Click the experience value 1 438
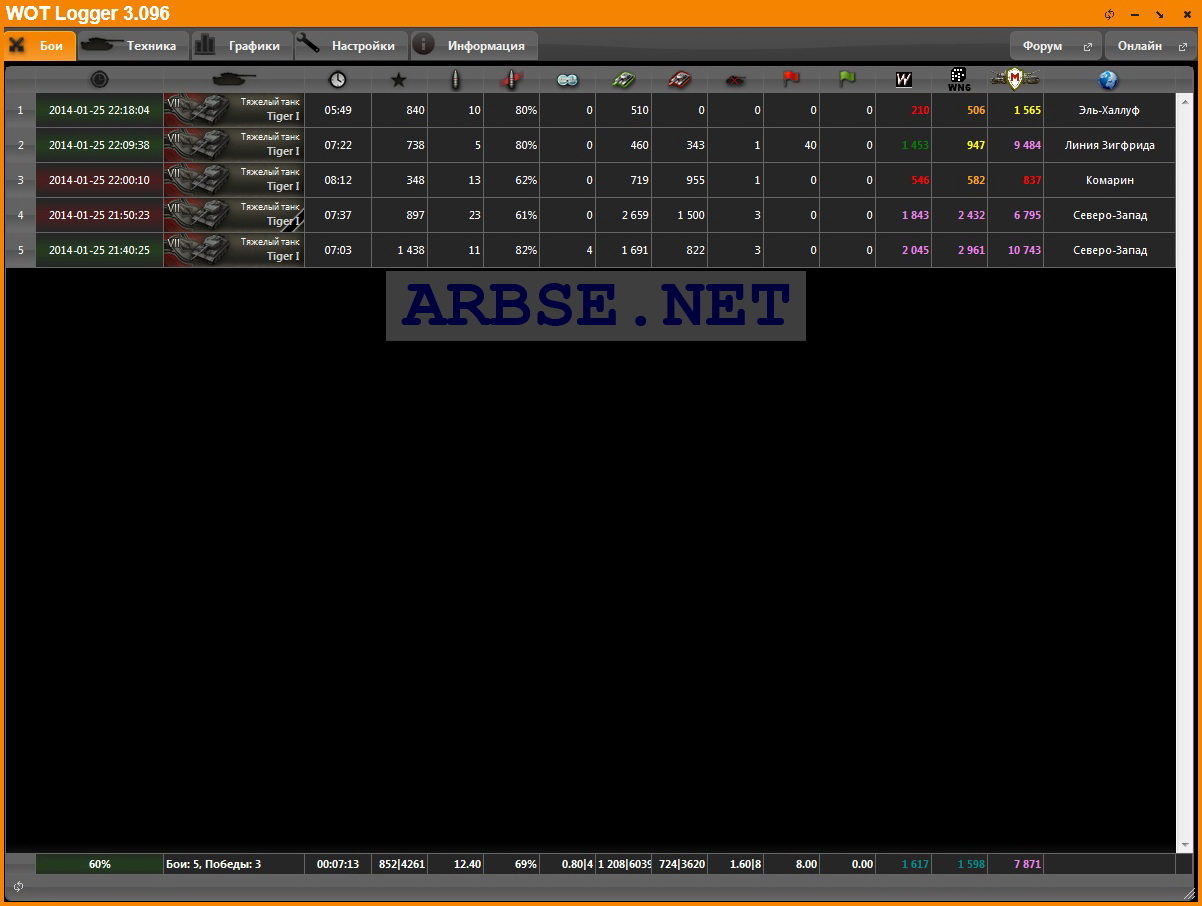 [411, 250]
